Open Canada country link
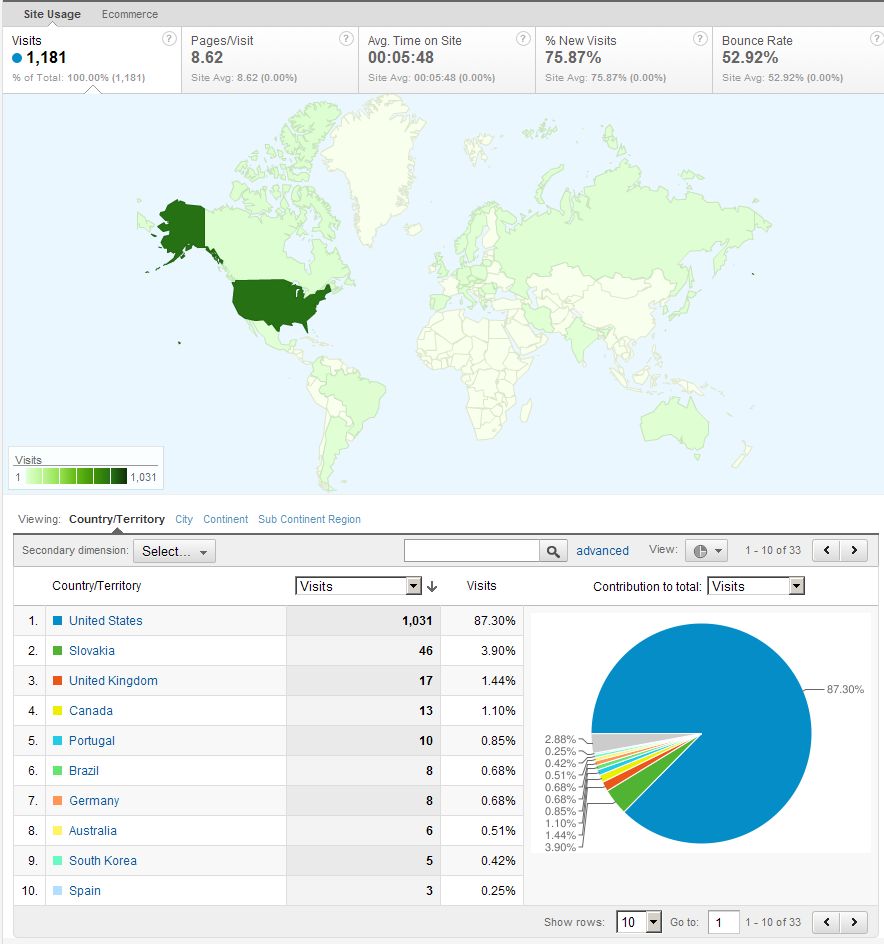This screenshot has width=884, height=944. [x=90, y=711]
